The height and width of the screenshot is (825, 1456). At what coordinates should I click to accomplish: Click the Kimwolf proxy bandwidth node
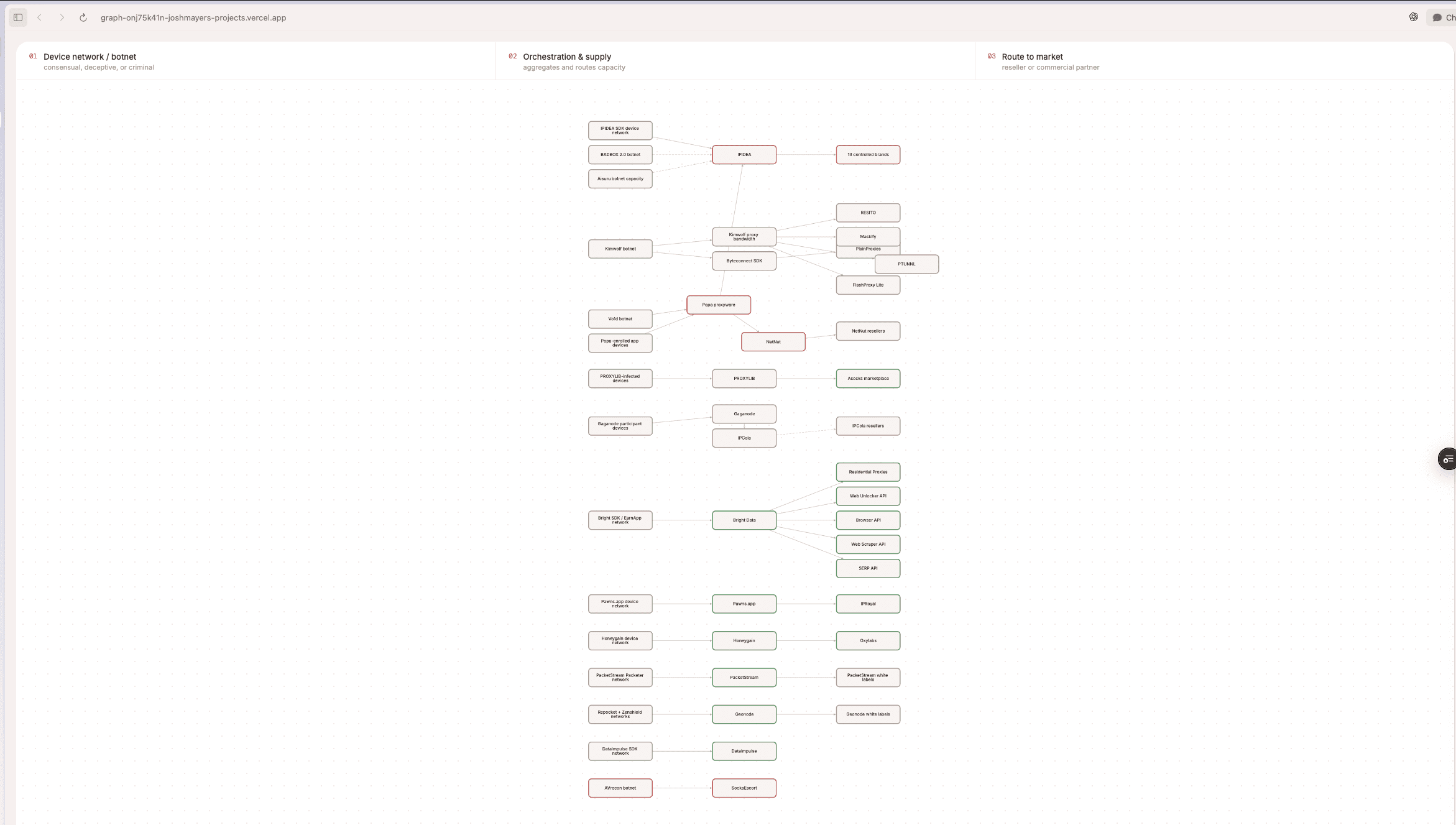744,237
